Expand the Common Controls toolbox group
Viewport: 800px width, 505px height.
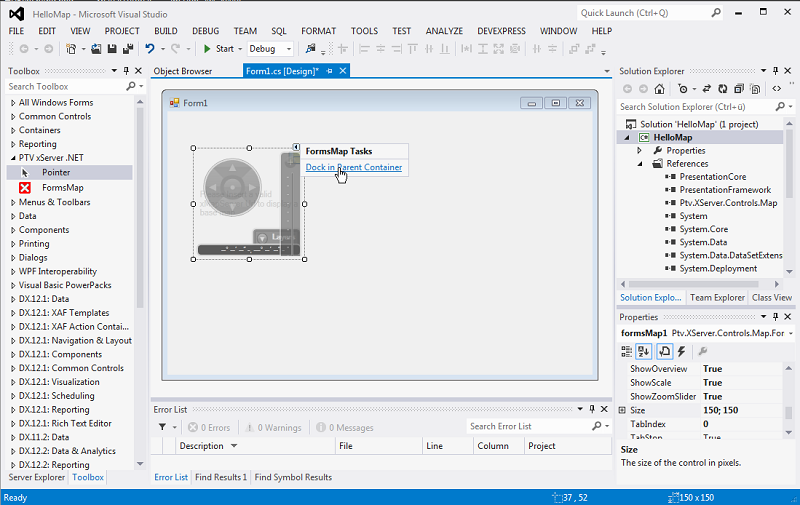[13, 117]
